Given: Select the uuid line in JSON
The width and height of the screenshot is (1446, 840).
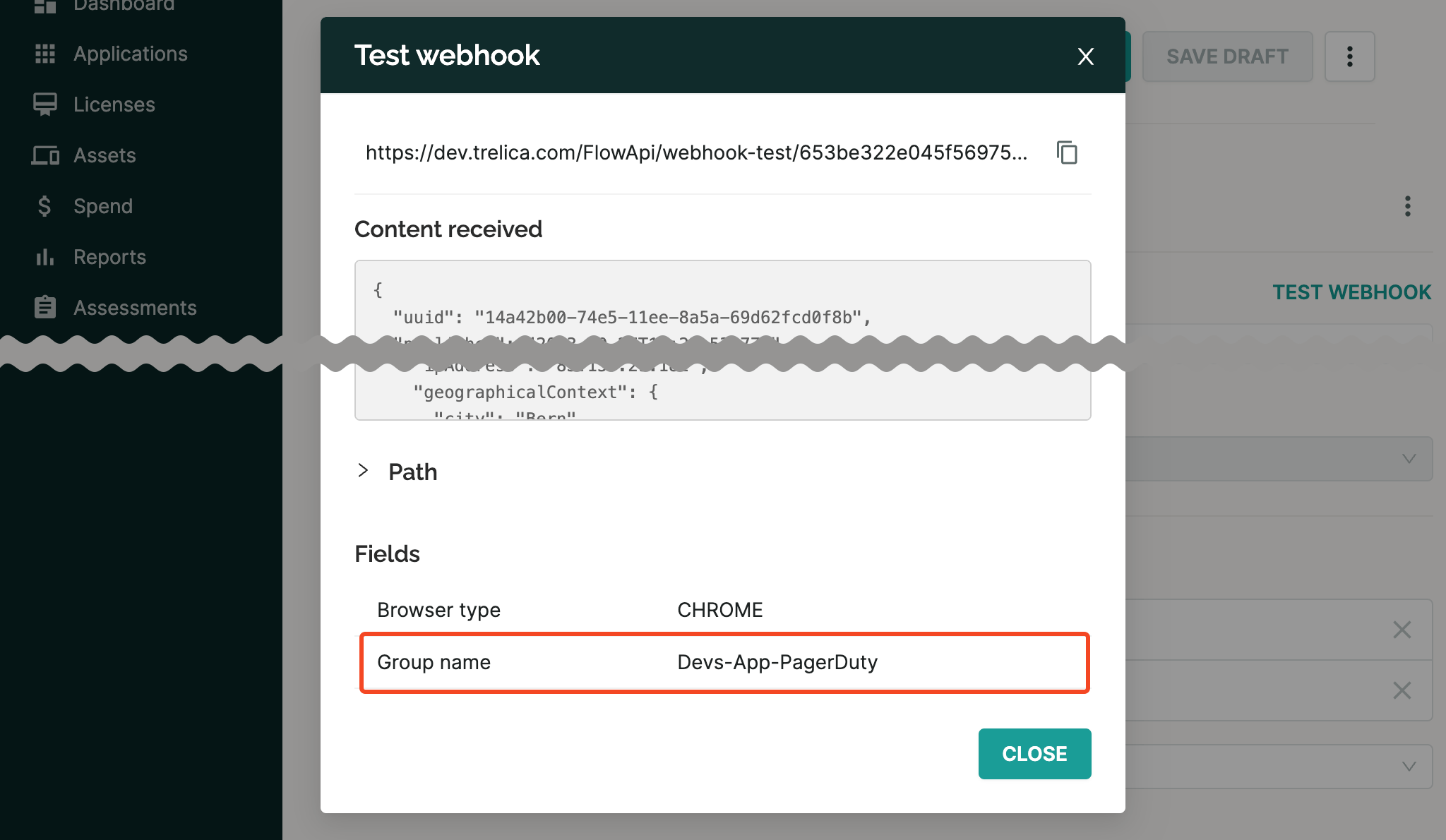Looking at the screenshot, I should coord(632,318).
